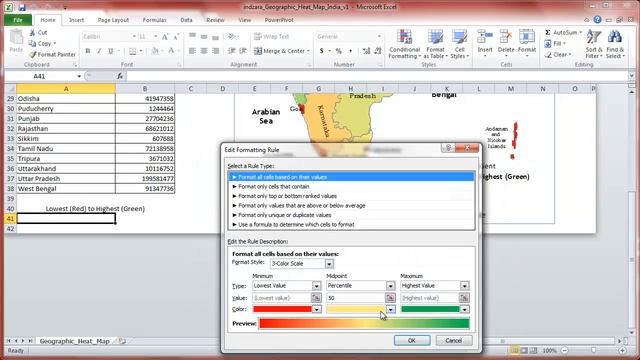Open the File tab

pos(18,20)
